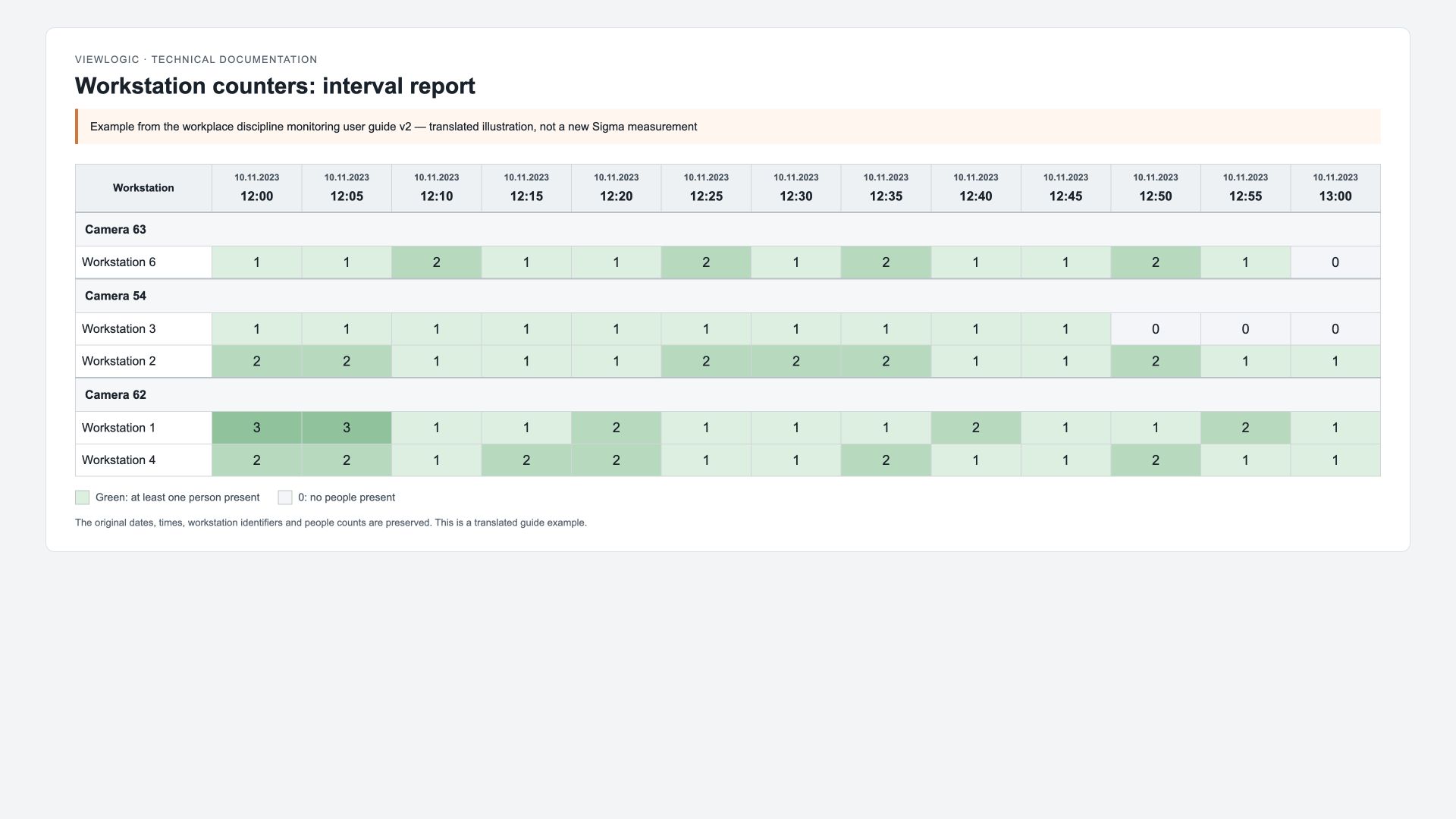This screenshot has height=819, width=1456.
Task: Click the 12:45 column header
Action: point(1065,188)
